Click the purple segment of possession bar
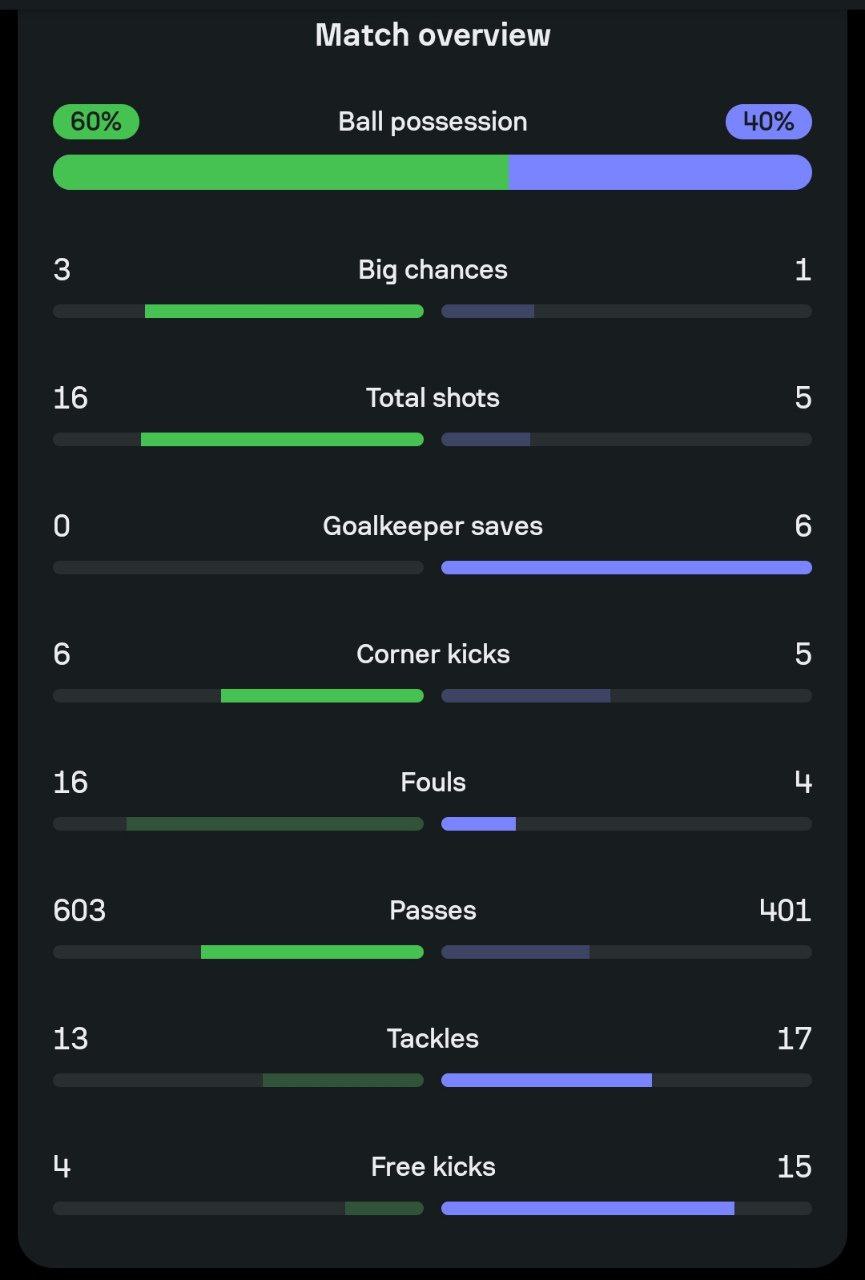 click(x=660, y=172)
